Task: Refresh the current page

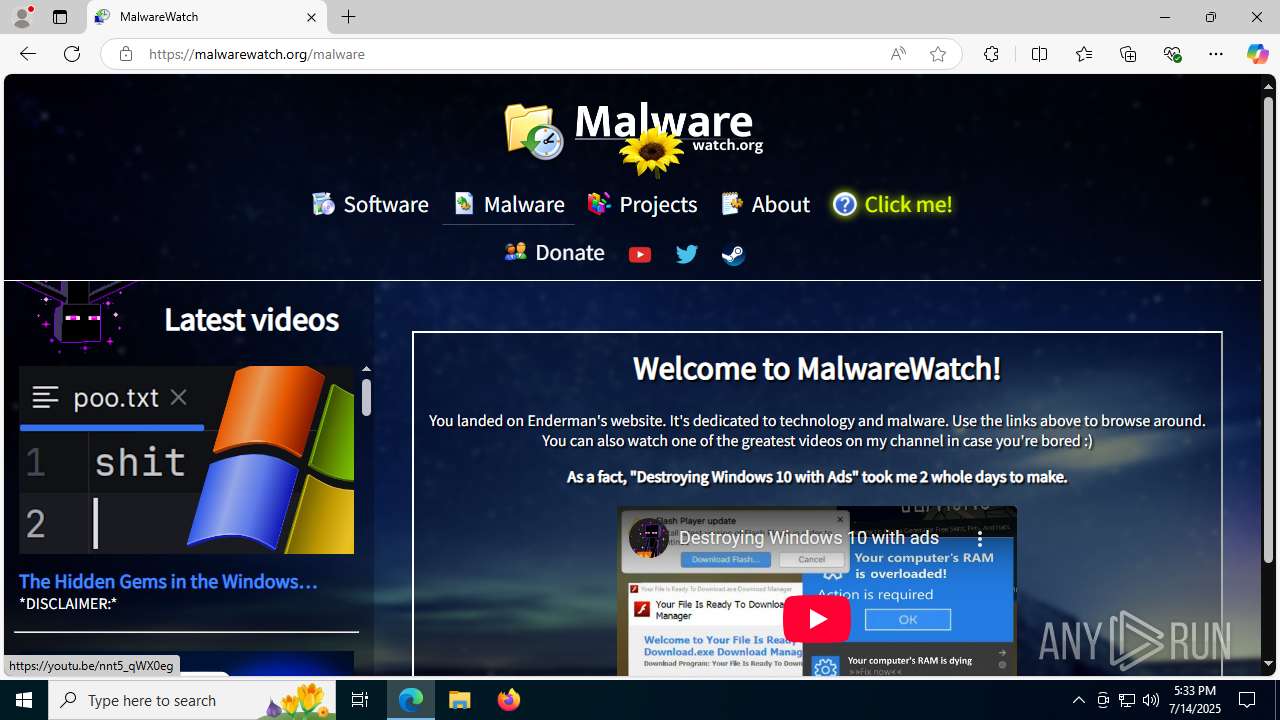Action: [72, 54]
